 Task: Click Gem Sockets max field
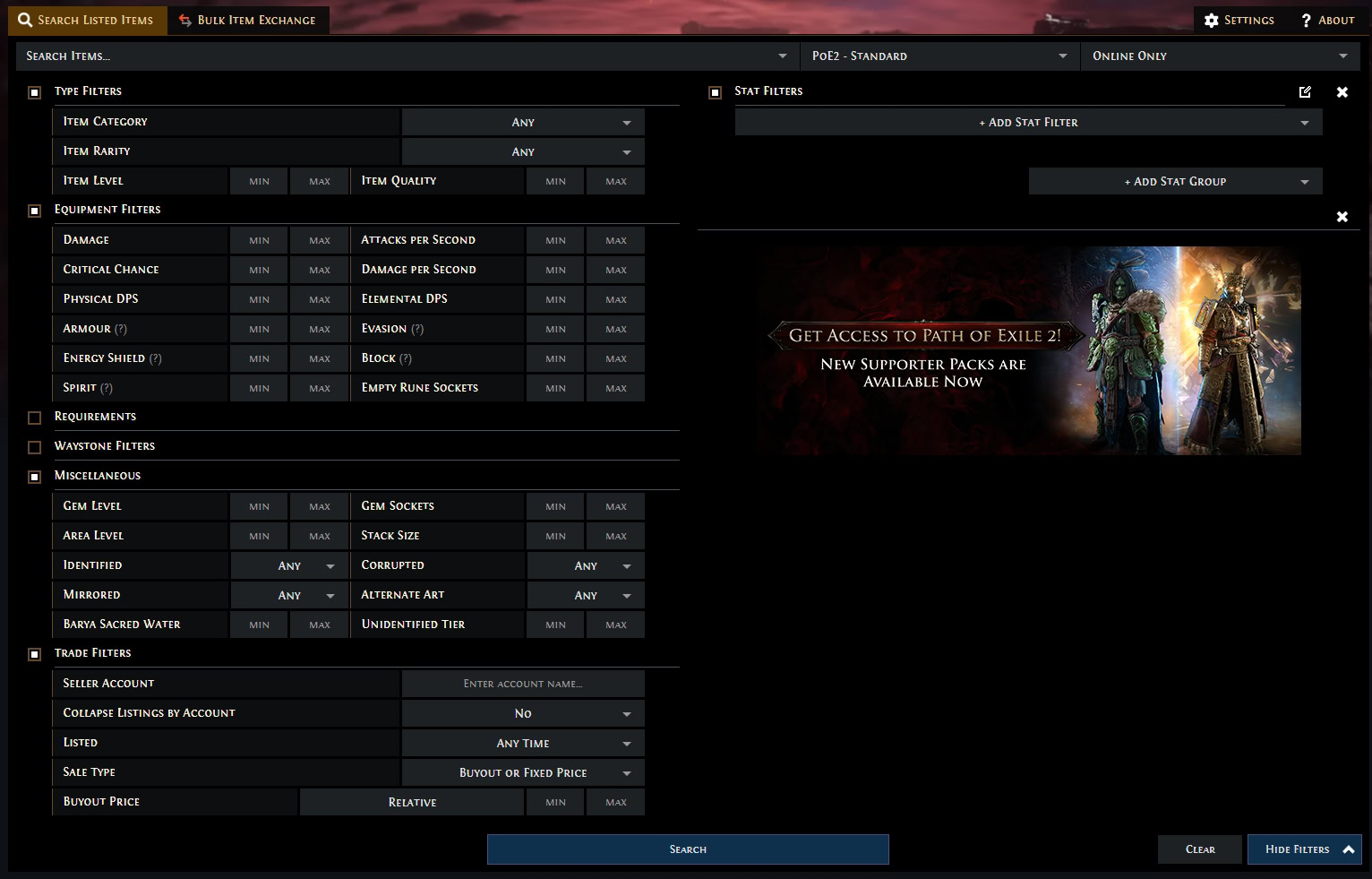click(x=616, y=506)
